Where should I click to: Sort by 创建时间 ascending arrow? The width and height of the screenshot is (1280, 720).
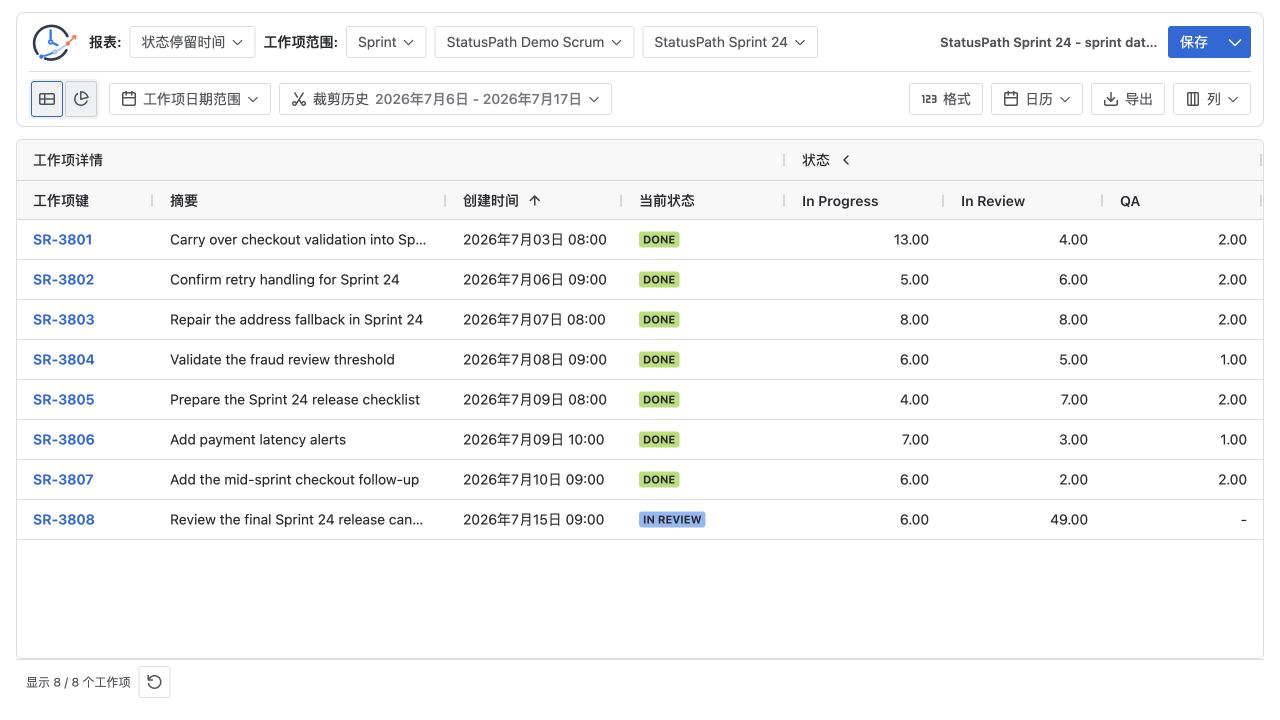[535, 201]
